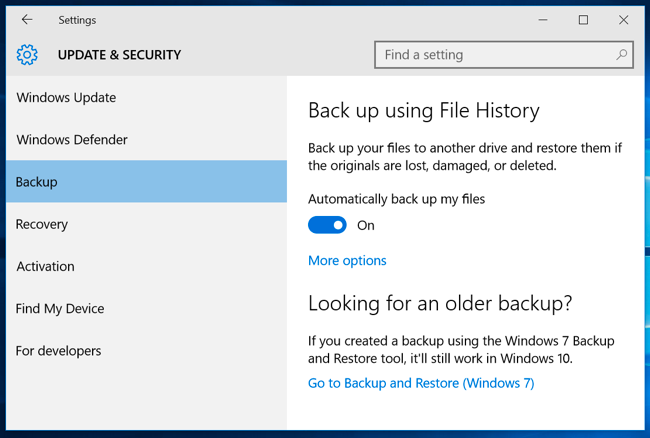The width and height of the screenshot is (650, 438).
Task: Open the Activation page
Action: (45, 267)
